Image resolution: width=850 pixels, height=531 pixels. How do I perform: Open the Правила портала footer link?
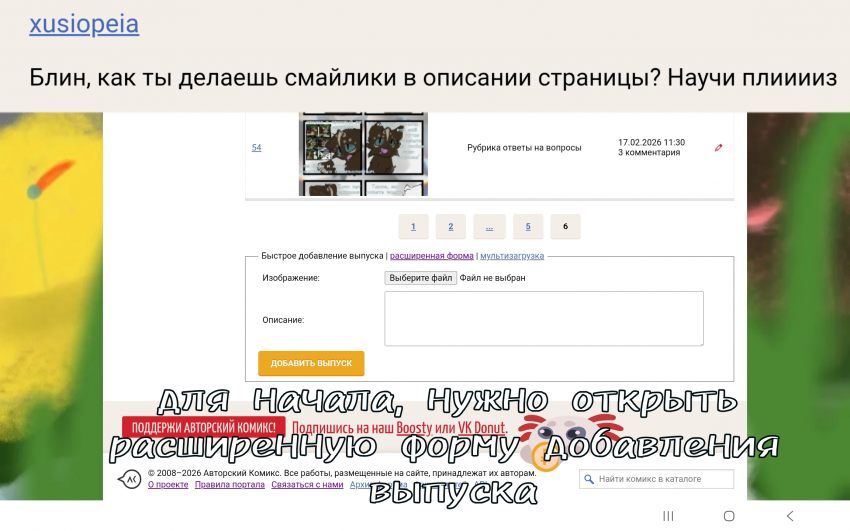click(230, 484)
